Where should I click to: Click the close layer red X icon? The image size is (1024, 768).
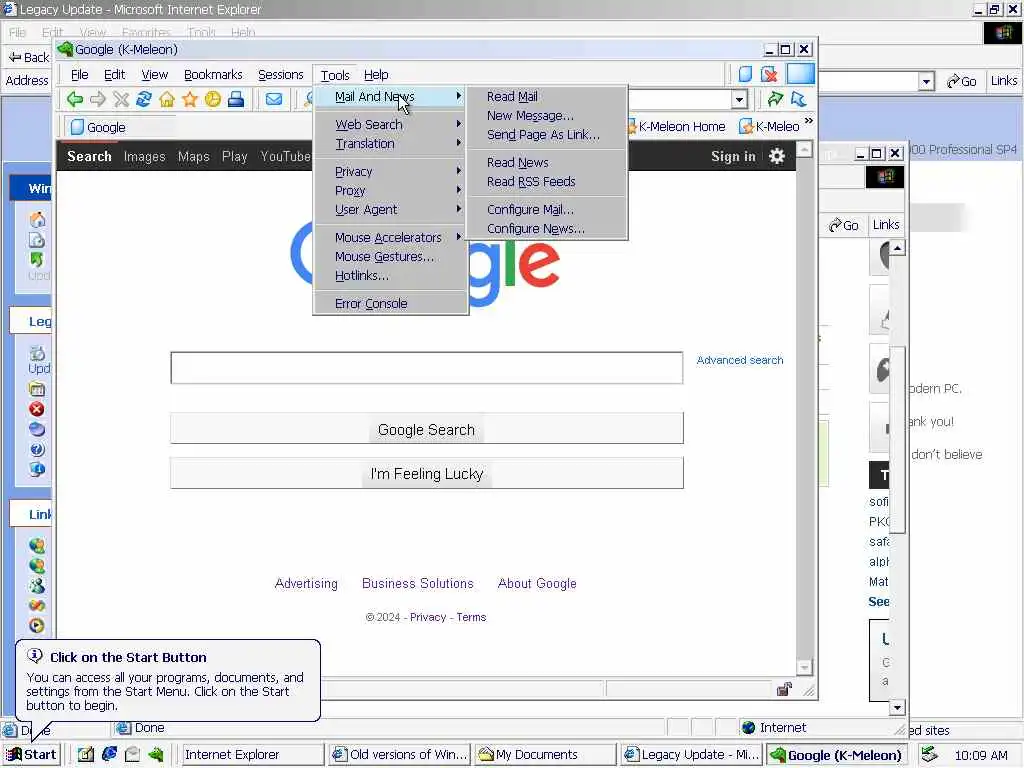click(x=769, y=74)
